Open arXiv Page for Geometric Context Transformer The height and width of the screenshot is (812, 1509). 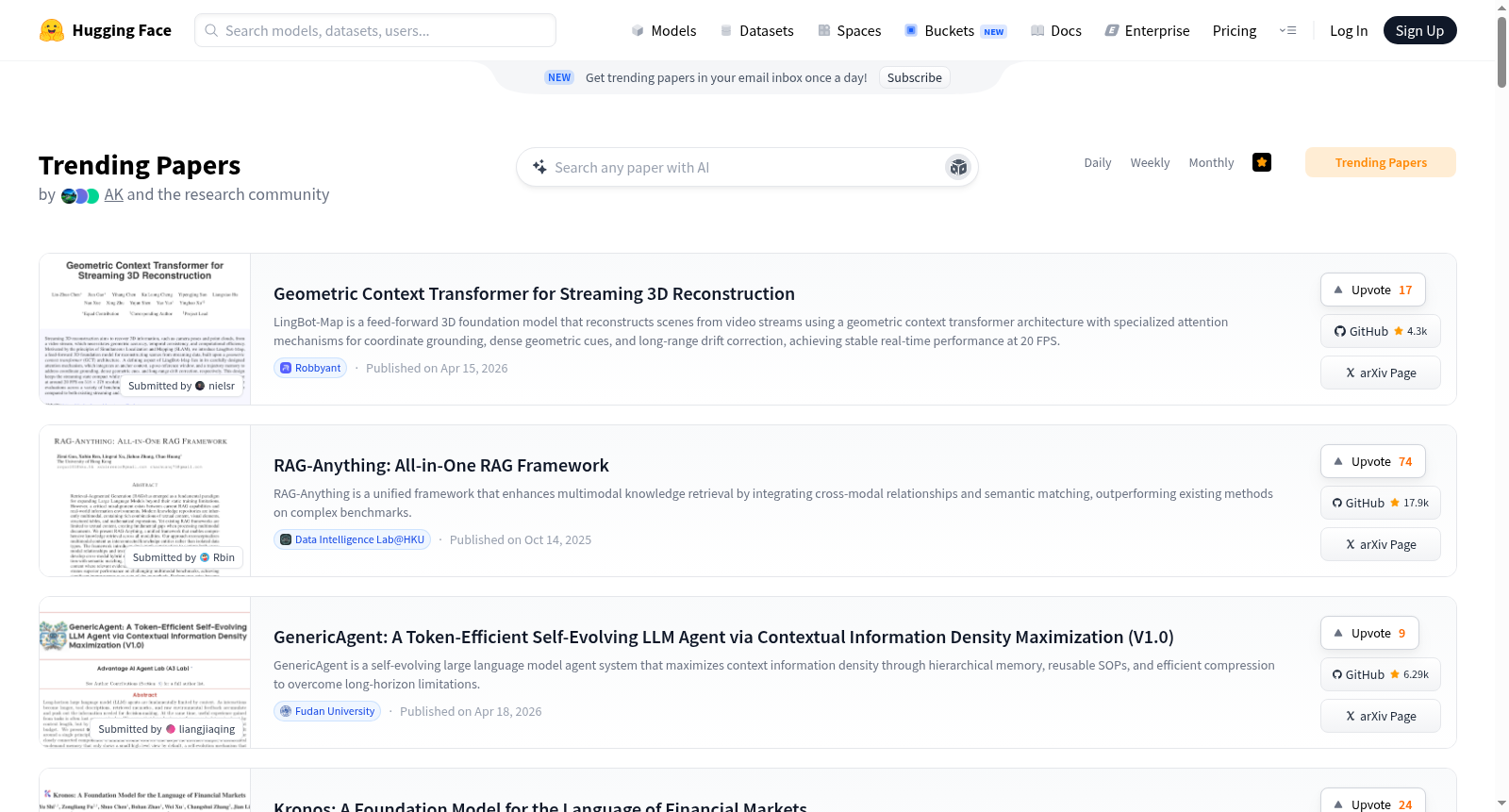pos(1381,373)
